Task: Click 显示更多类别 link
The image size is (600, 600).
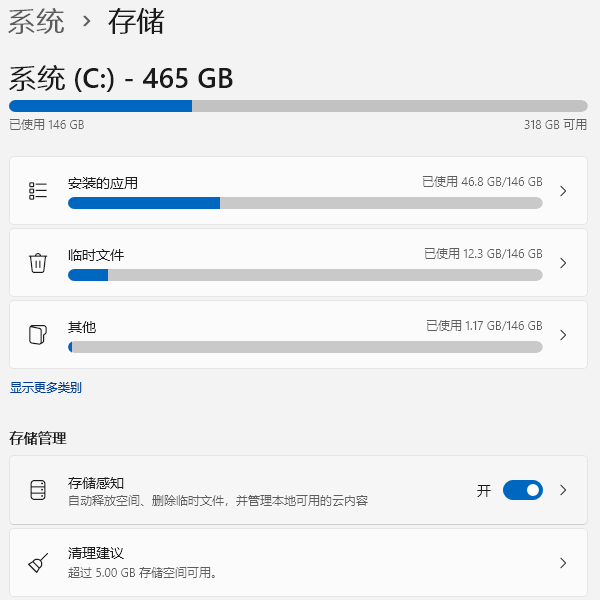Action: pos(46,388)
